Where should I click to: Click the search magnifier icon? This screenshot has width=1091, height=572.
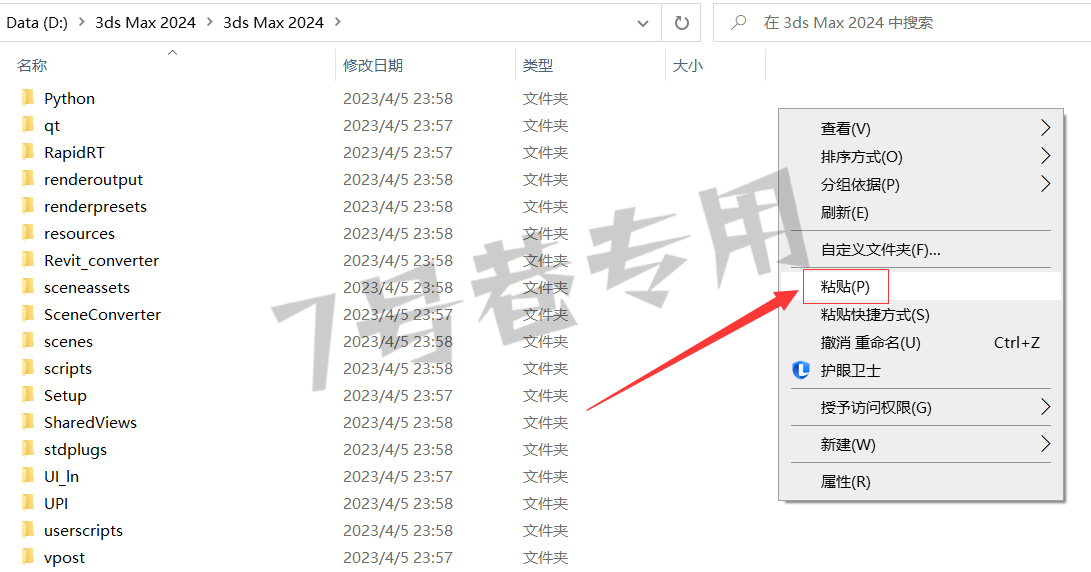(738, 23)
